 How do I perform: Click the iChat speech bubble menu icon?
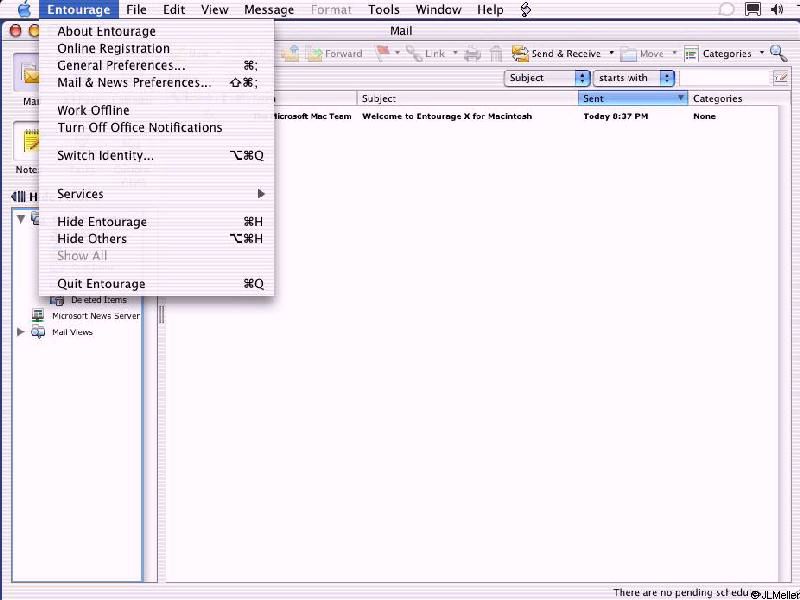point(726,9)
